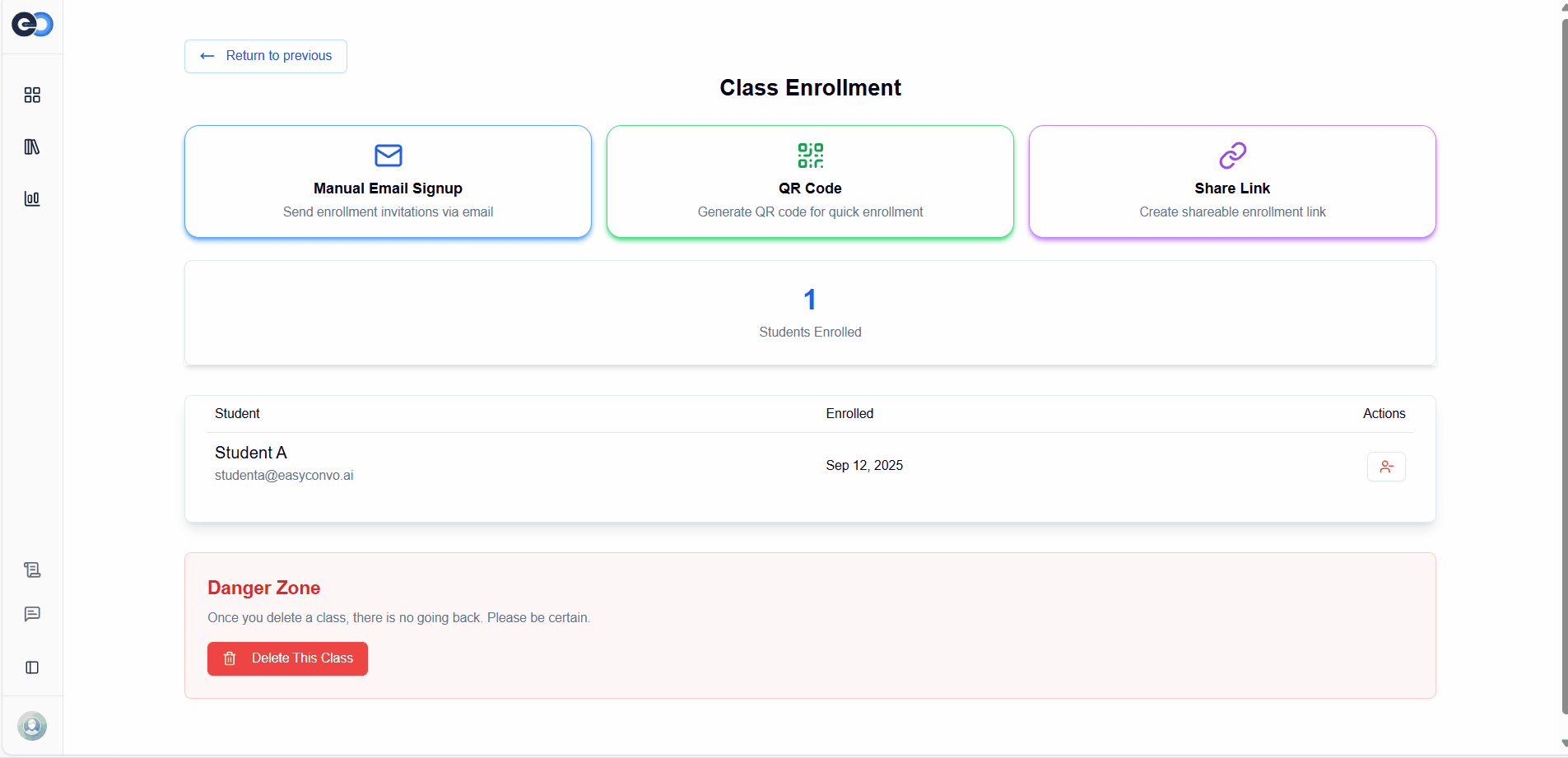This screenshot has width=1568, height=758.
Task: Click the scroll document icon in sidebar
Action: pos(32,570)
